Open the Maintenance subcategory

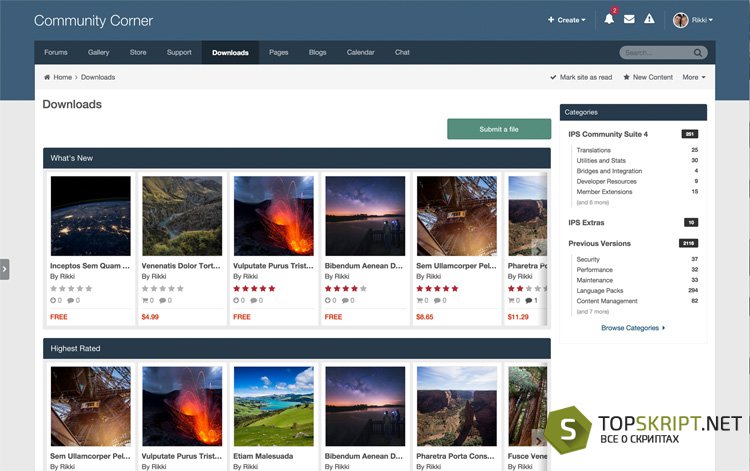pos(595,280)
